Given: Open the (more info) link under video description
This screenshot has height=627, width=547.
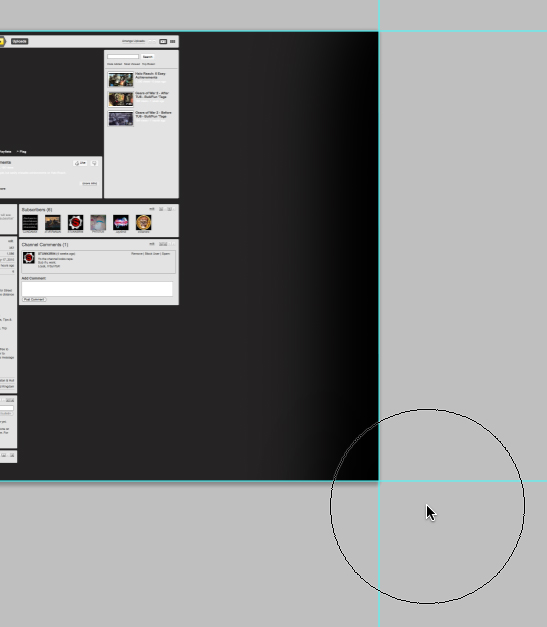Looking at the screenshot, I should pyautogui.click(x=90, y=184).
